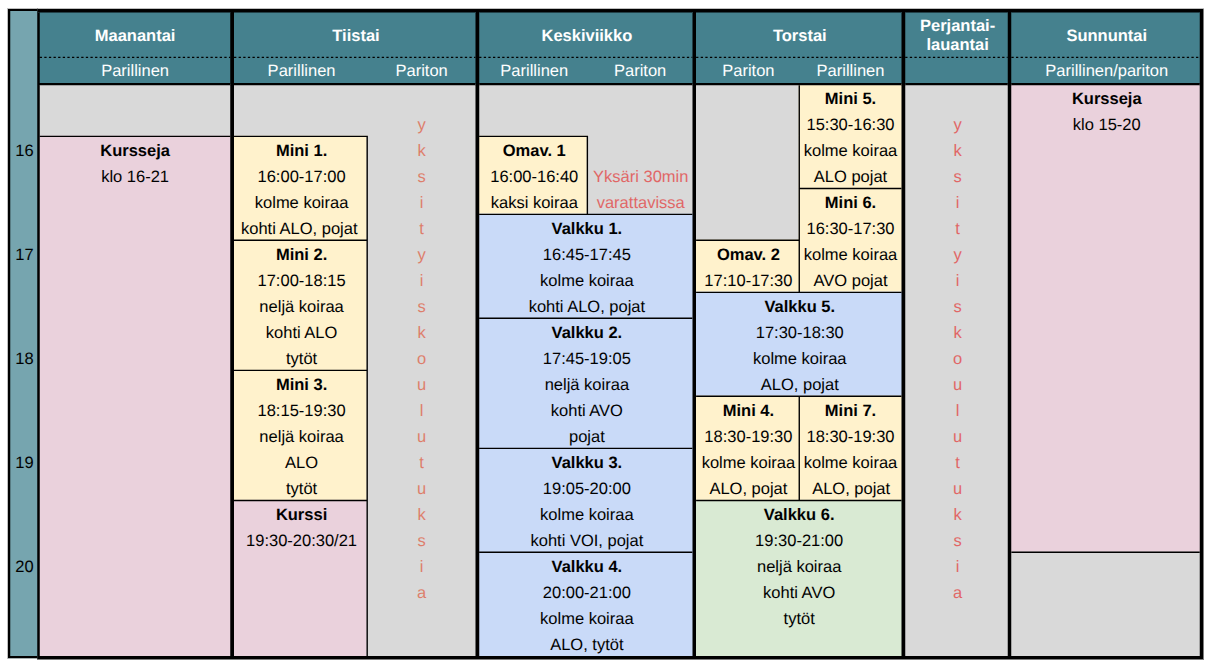Click the Kurssi 19:30-20:30/21 time text
This screenshot has height=664, width=1208.
[301, 540]
